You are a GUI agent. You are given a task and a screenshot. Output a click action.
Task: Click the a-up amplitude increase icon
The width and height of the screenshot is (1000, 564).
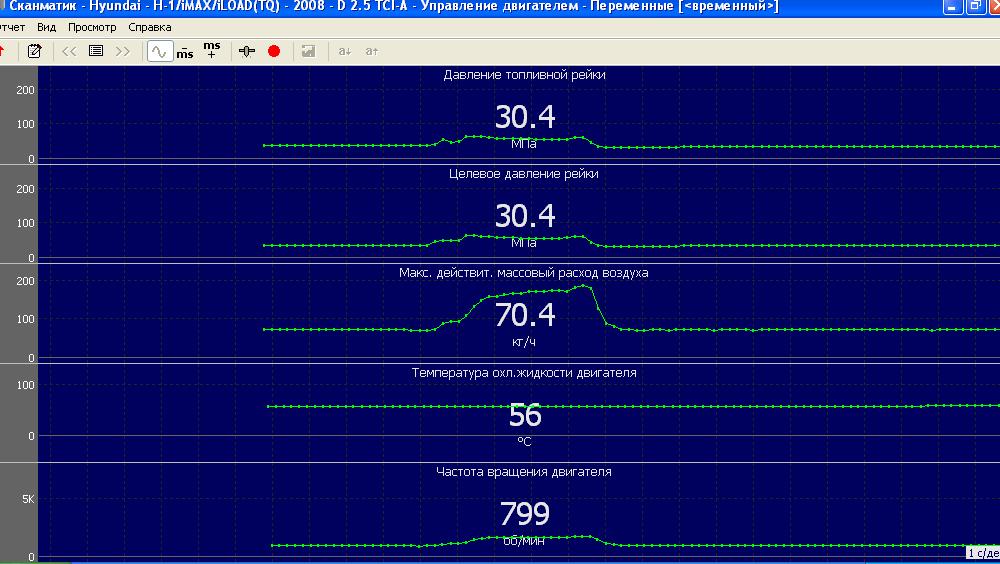coord(372,51)
